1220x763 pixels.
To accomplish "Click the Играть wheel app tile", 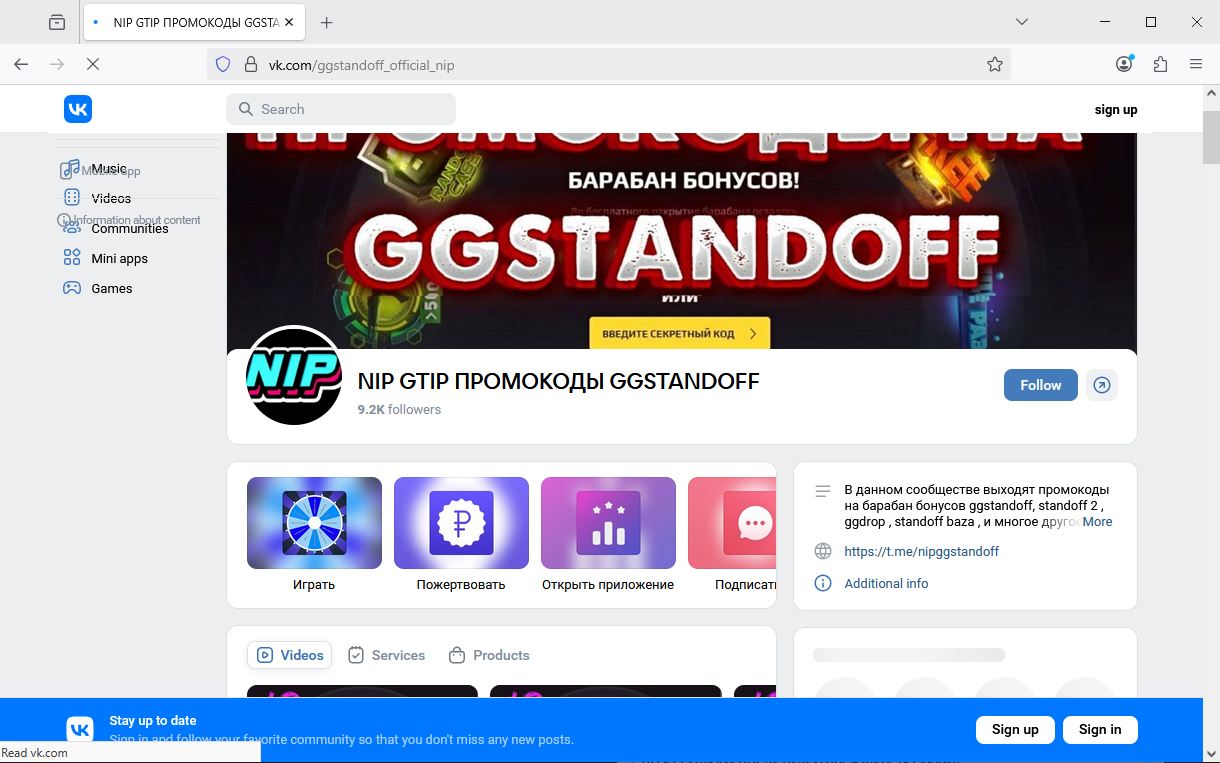I will click(314, 534).
